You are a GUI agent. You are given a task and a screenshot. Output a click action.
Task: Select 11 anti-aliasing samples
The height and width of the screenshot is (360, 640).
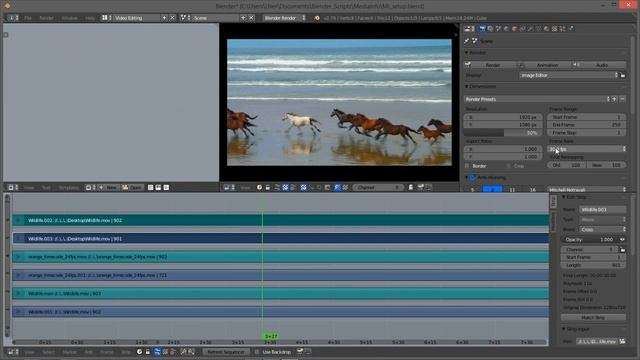(x=512, y=190)
